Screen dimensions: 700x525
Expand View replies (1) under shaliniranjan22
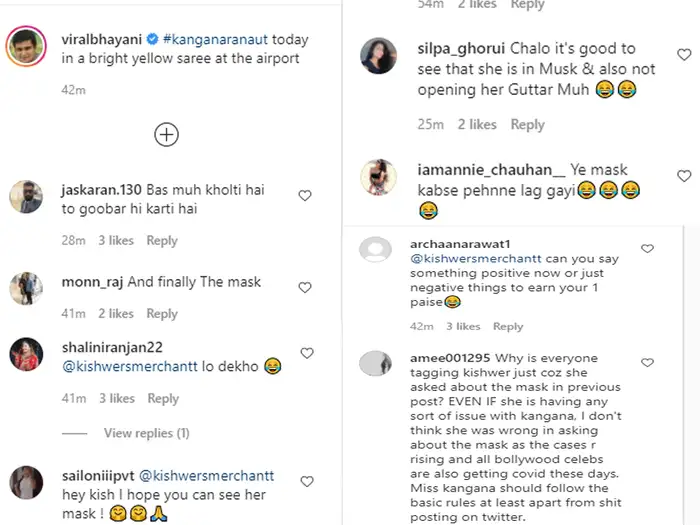pyautogui.click(x=146, y=433)
